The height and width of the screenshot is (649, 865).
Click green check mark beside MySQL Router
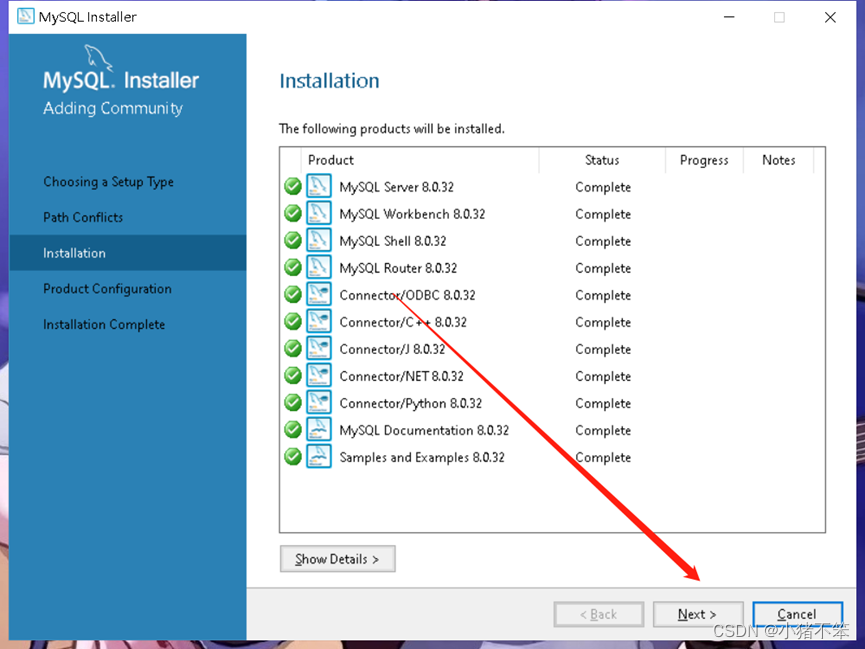(292, 268)
